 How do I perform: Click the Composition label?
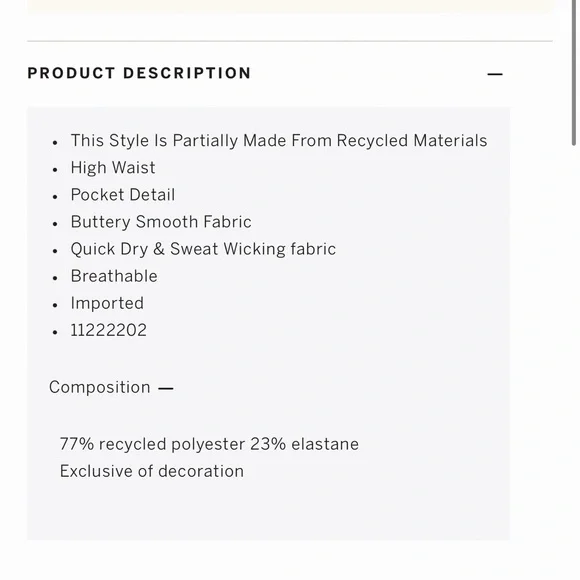(100, 387)
